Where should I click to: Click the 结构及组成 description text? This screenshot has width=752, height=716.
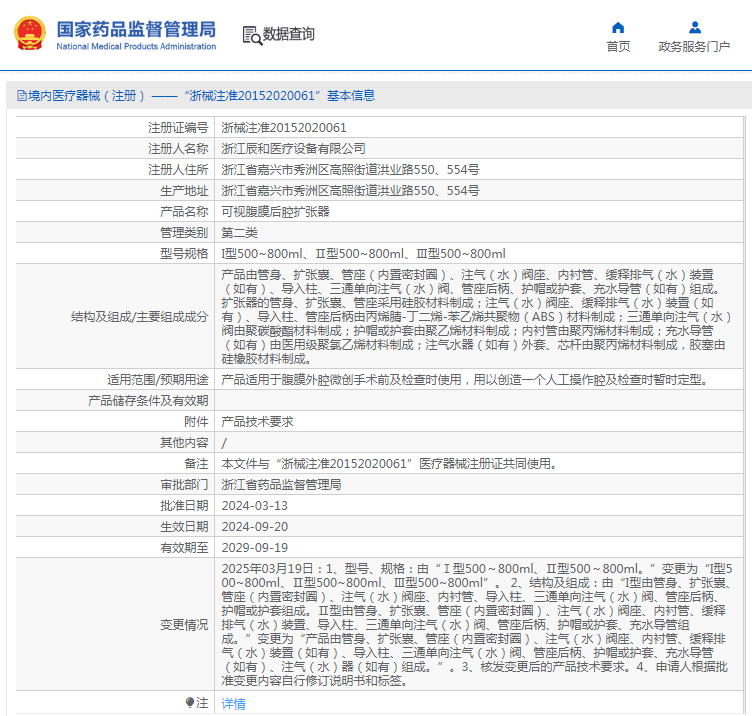[x=476, y=317]
